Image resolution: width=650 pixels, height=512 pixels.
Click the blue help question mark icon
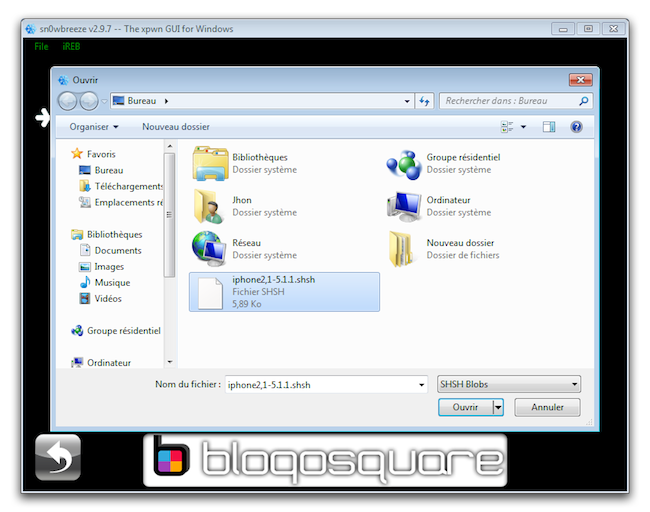click(576, 126)
